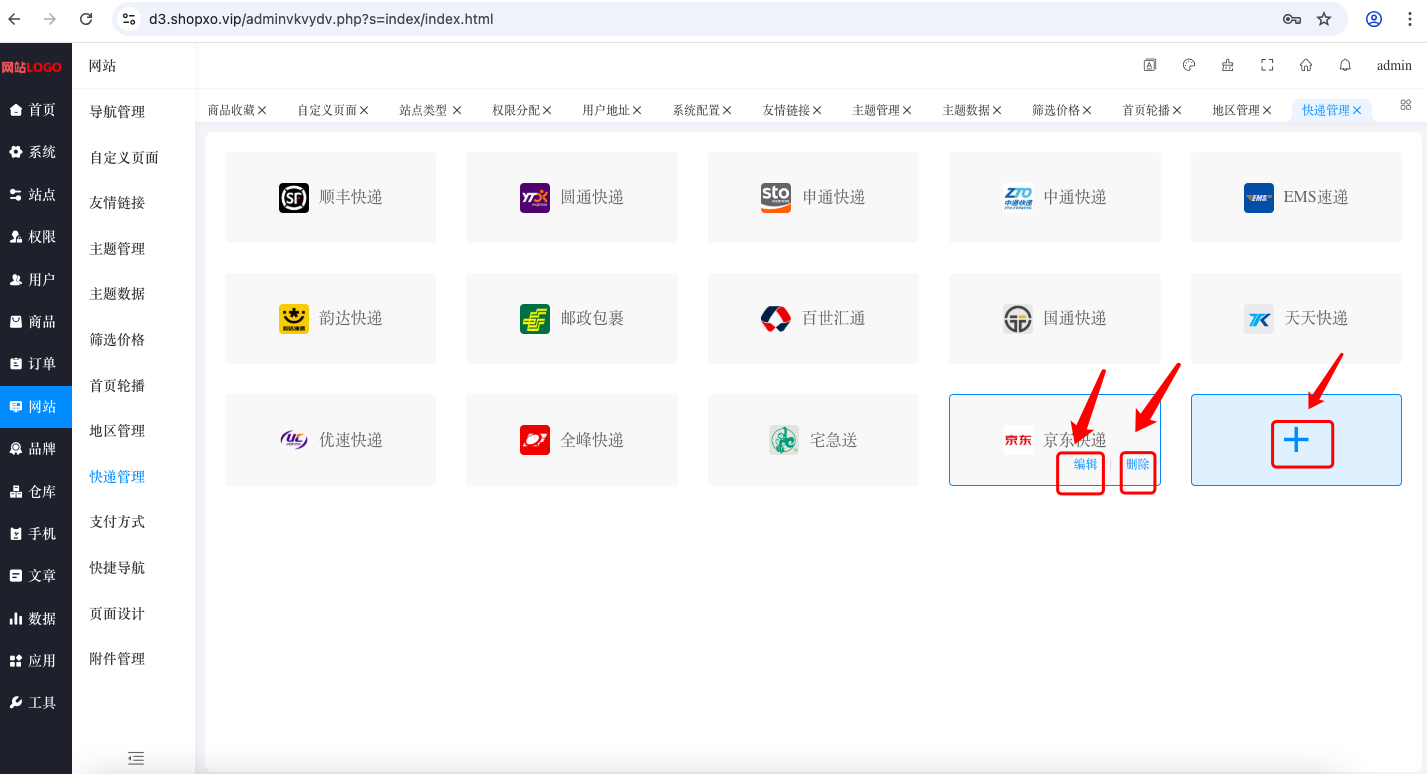Viewport: 1427px width, 774px height.
Task: Click the 网站LOGO image
Action: [31, 68]
